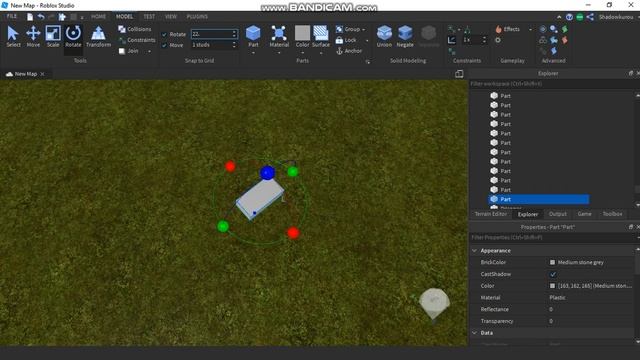Click the viewport layout icon above Explorer

click(459, 74)
